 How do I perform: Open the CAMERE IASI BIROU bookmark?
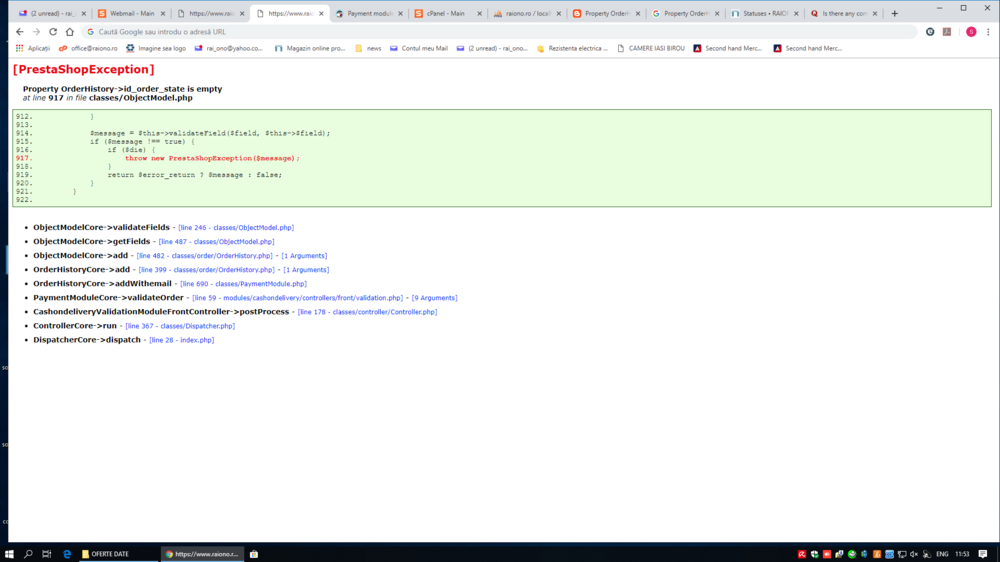pos(651,48)
